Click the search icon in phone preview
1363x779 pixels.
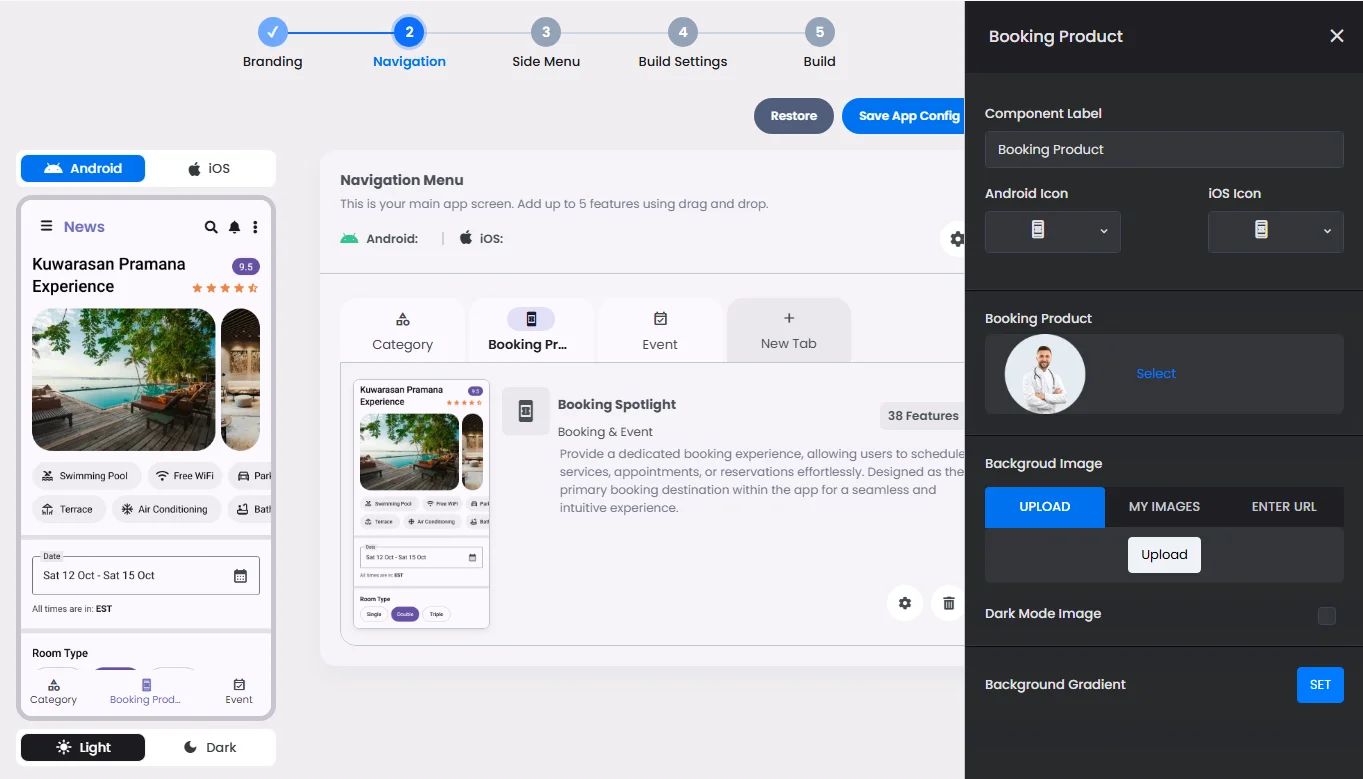click(x=211, y=227)
